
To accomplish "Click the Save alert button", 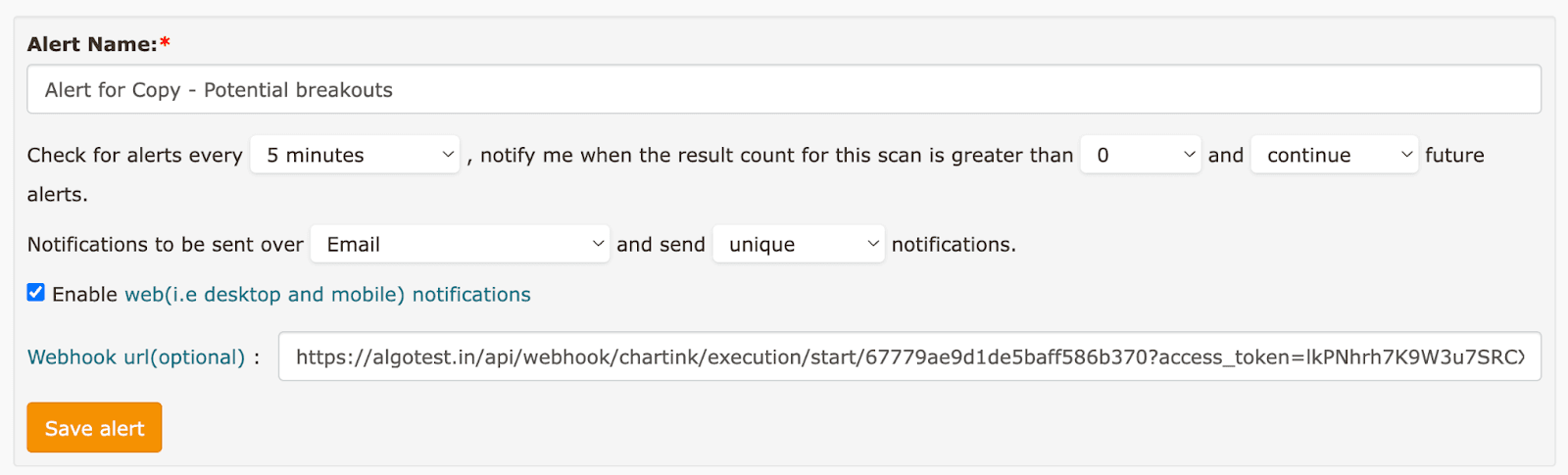I will [x=94, y=428].
